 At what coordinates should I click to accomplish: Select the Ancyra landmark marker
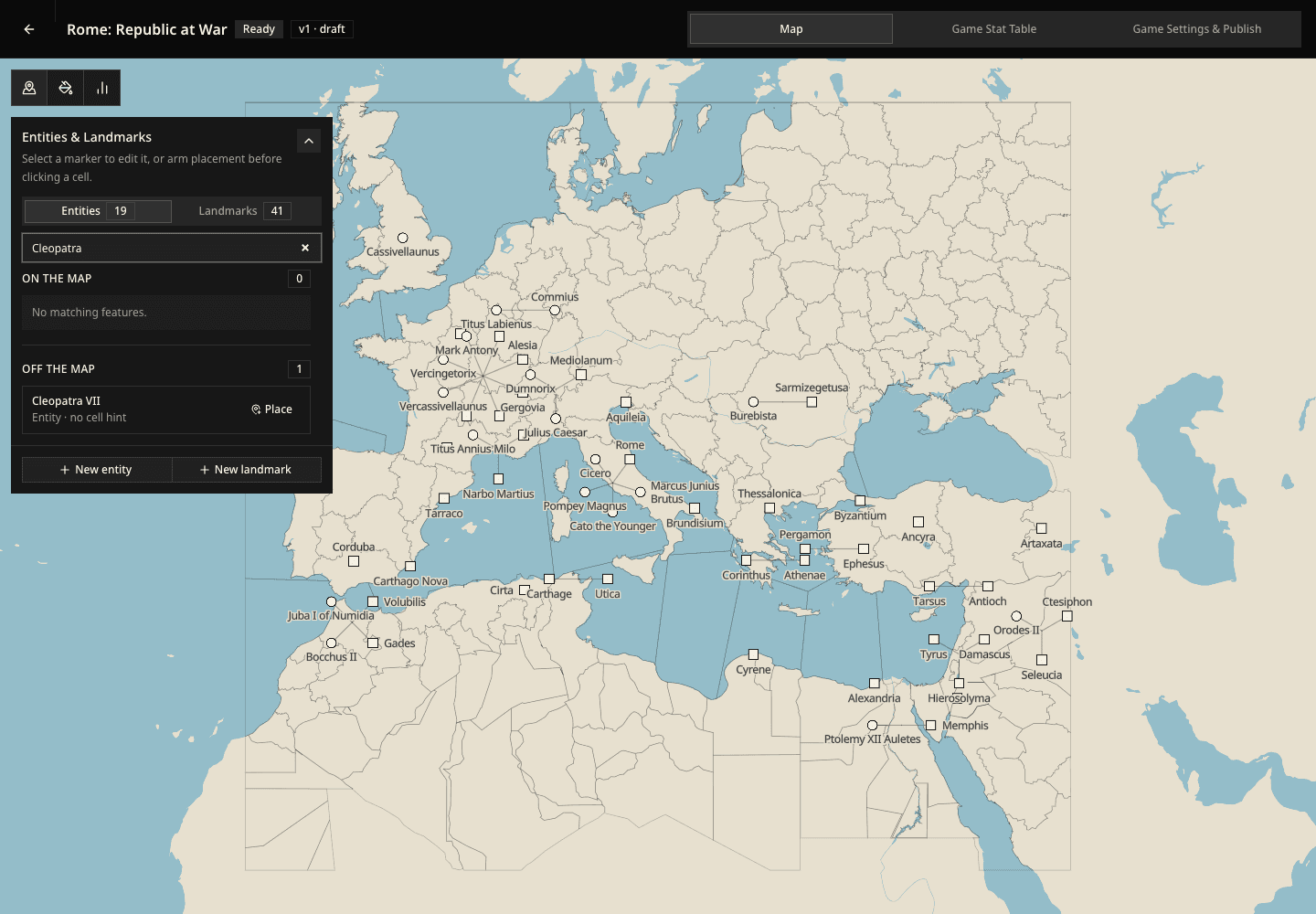918,522
